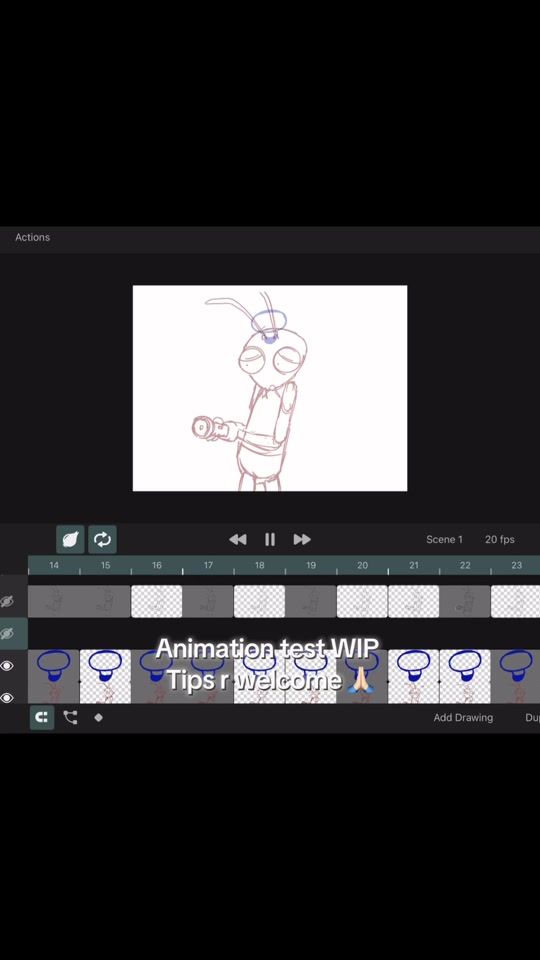Click the rewind button
This screenshot has width=540, height=960.
pyautogui.click(x=238, y=539)
